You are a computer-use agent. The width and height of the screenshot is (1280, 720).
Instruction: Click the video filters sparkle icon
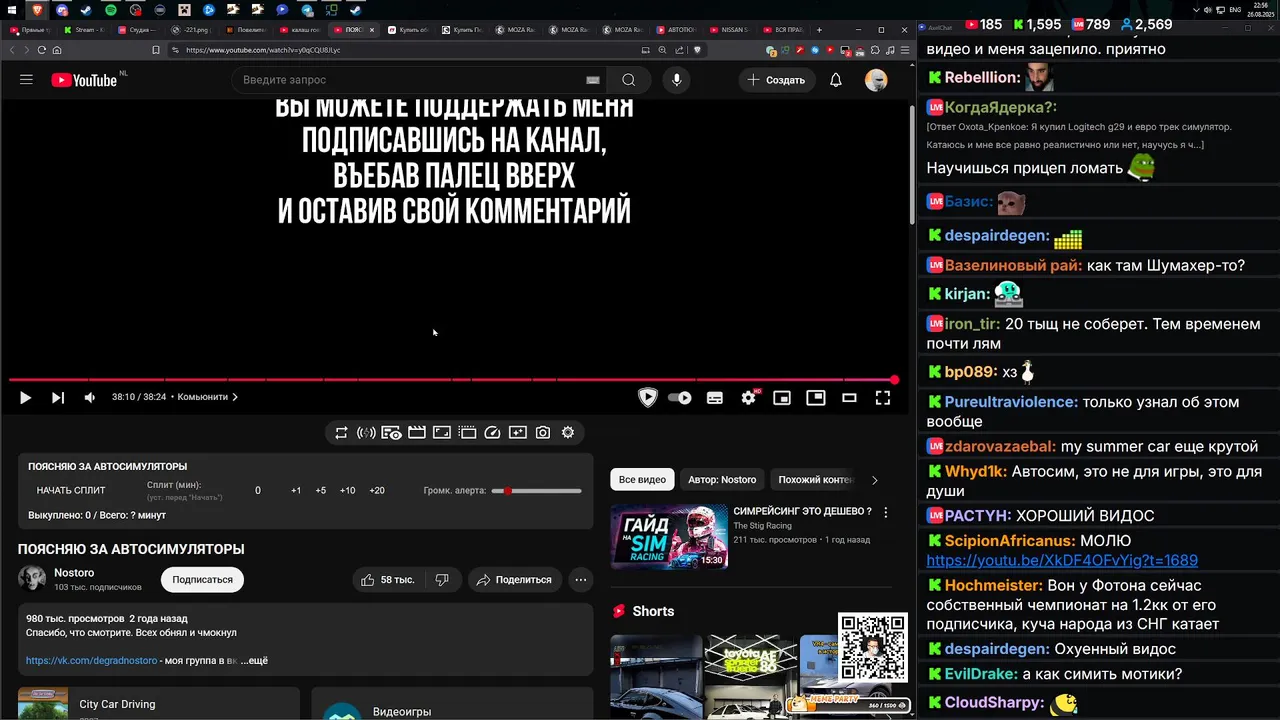pyautogui.click(x=517, y=433)
